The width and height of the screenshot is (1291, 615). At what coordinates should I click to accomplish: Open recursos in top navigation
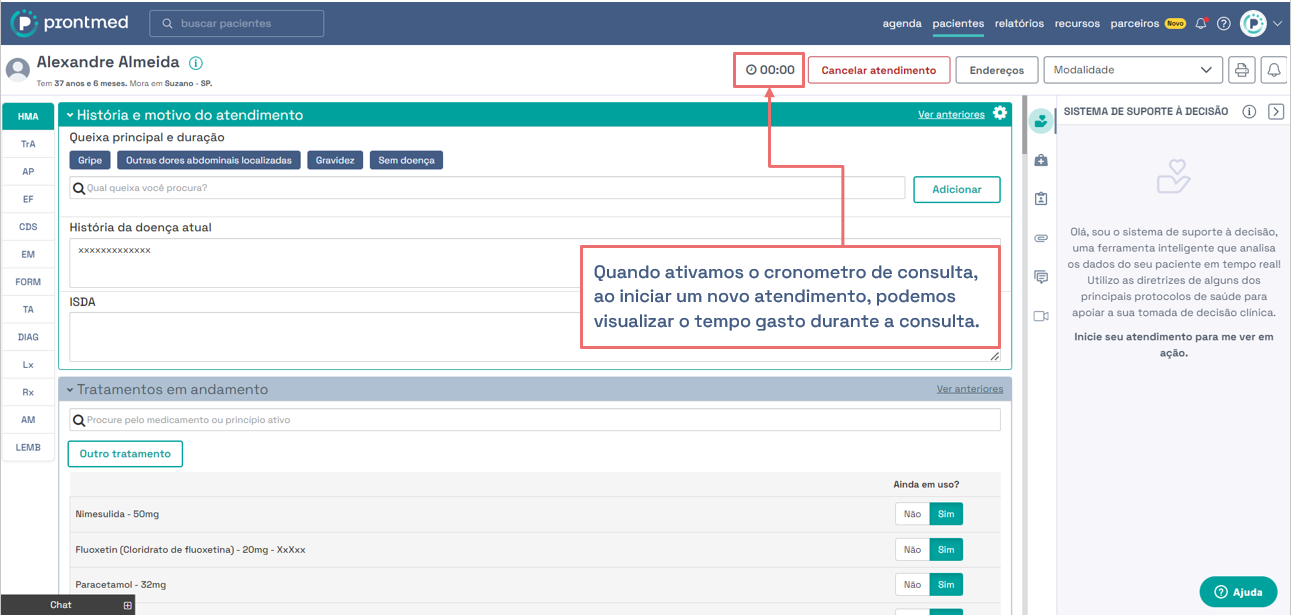tap(1077, 23)
